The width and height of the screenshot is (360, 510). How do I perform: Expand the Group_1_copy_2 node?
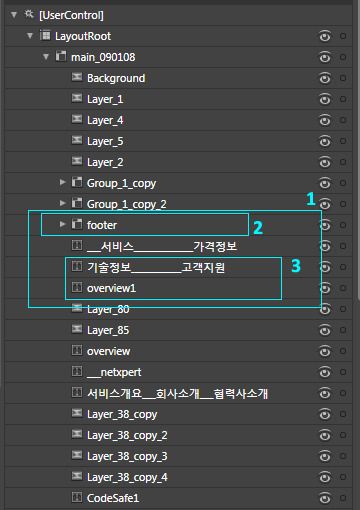coord(62,203)
